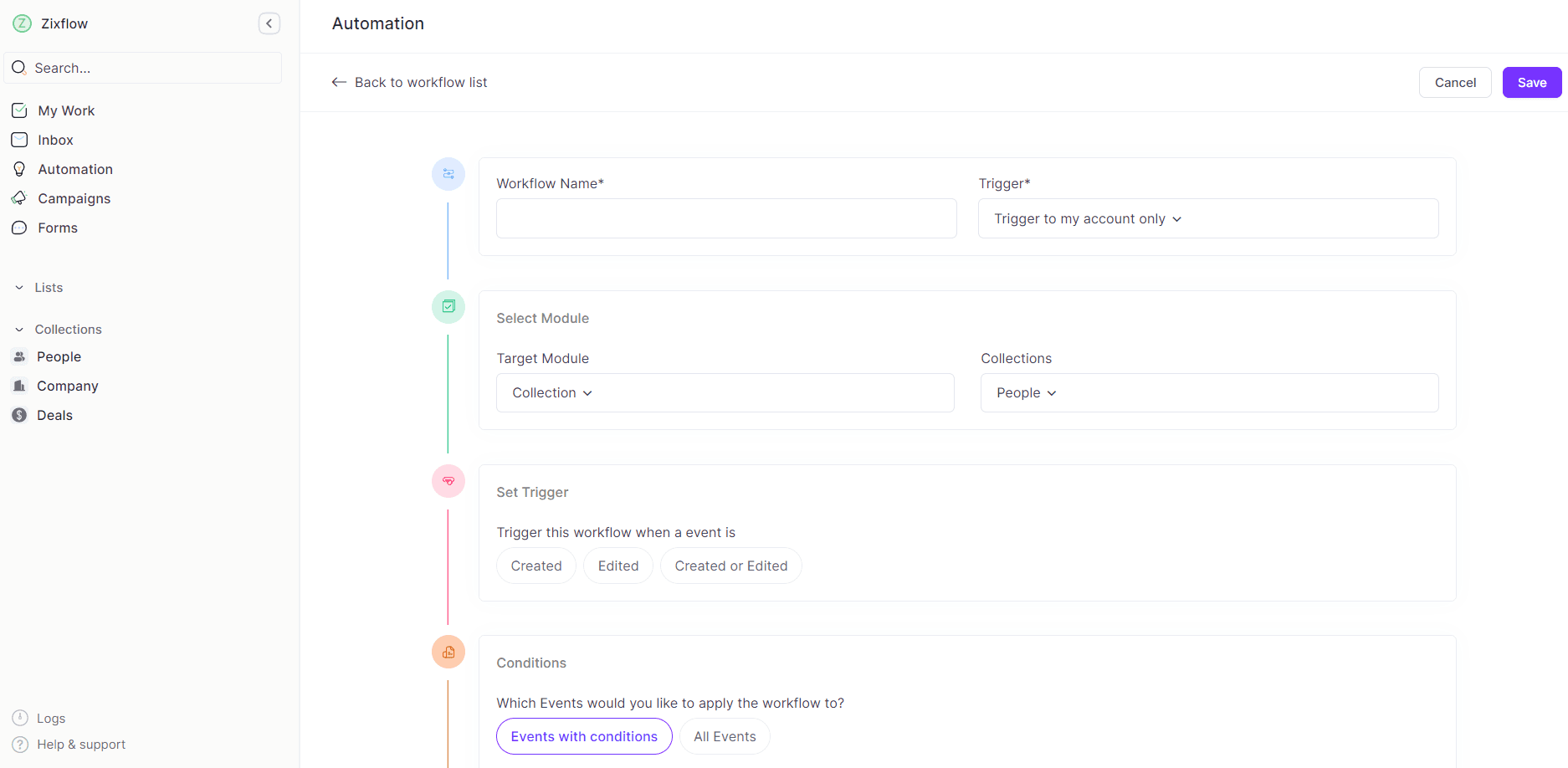The height and width of the screenshot is (768, 1568).
Task: Enable the All Events option
Action: 725,736
